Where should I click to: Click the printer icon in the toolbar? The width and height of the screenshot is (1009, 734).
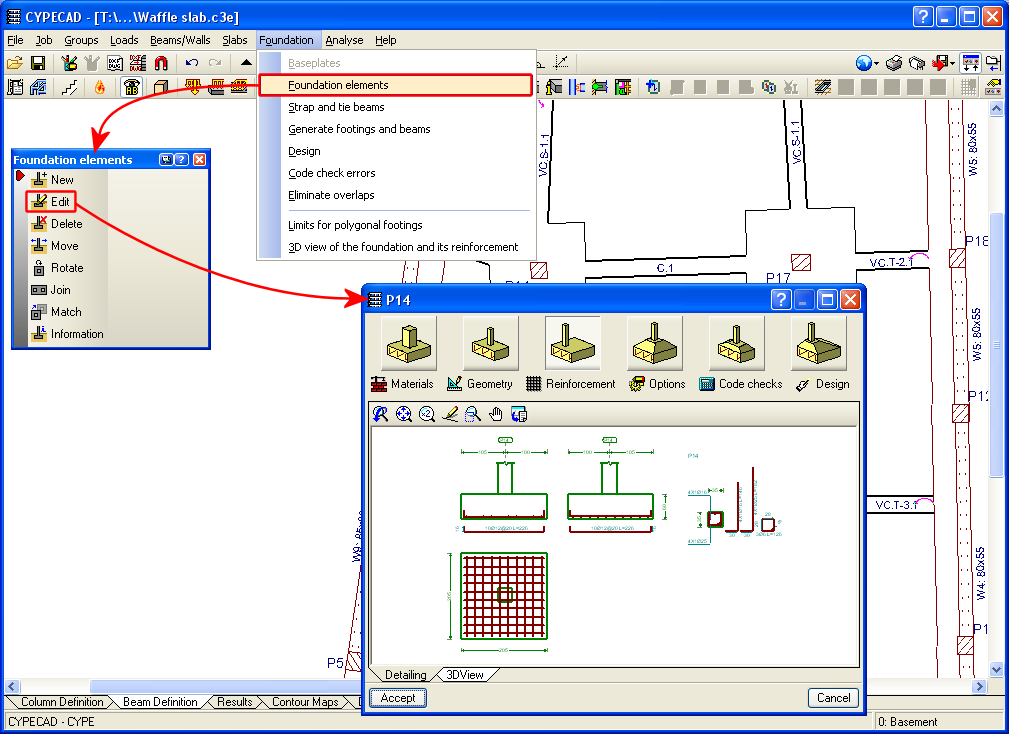point(894,63)
